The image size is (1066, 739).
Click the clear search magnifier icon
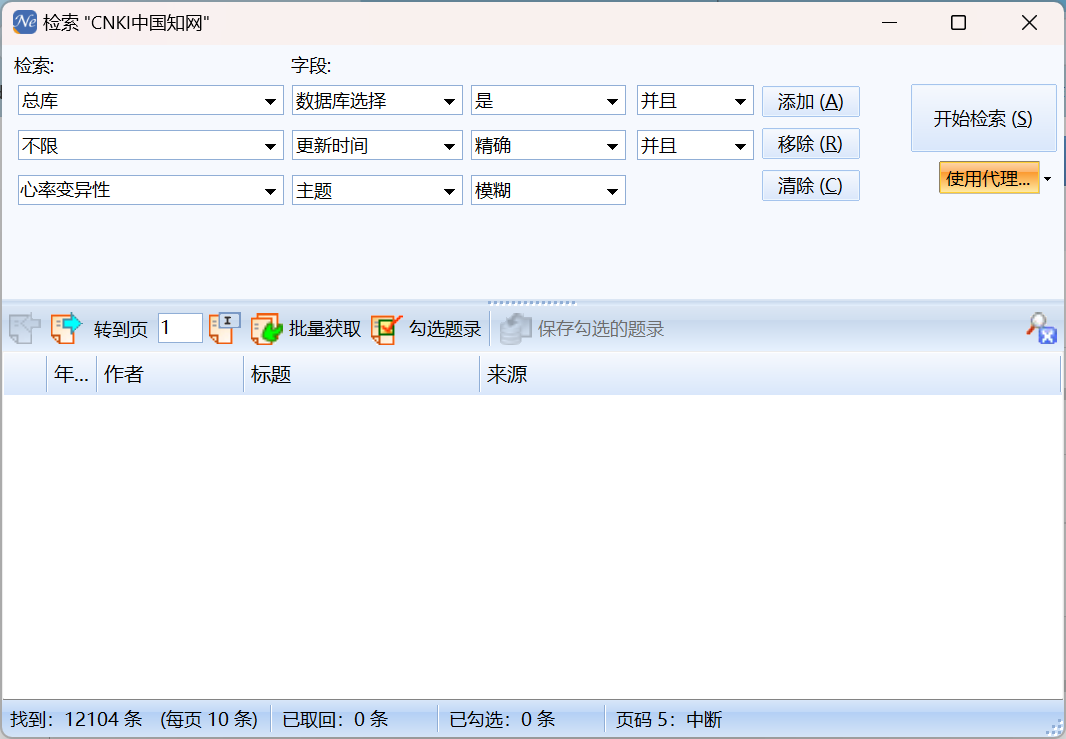click(x=1041, y=328)
